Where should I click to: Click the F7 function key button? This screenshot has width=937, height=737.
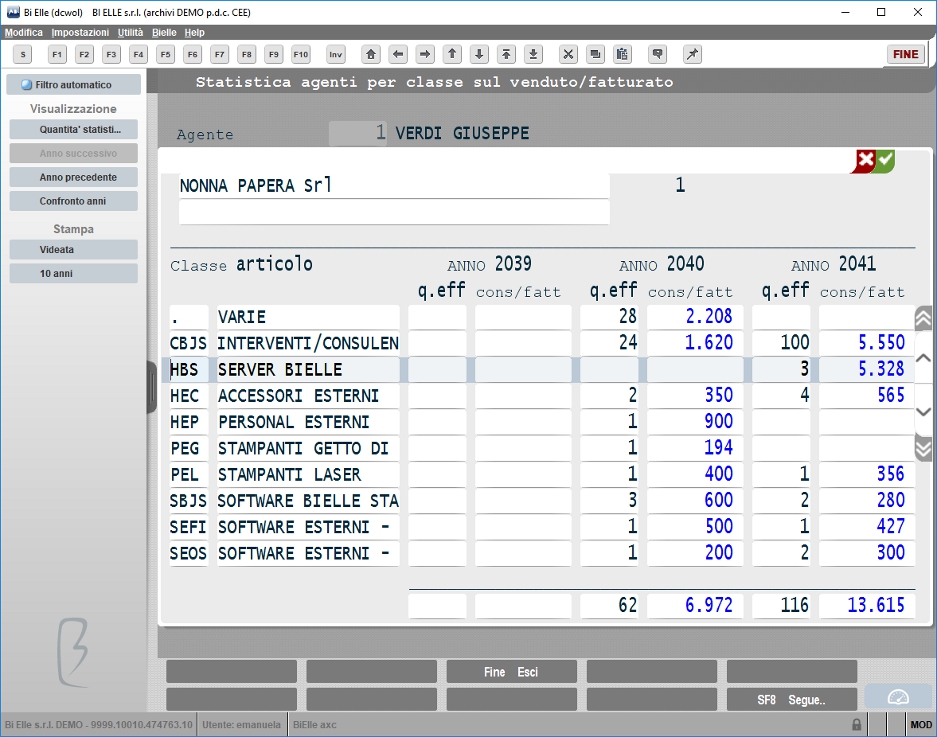click(x=220, y=54)
